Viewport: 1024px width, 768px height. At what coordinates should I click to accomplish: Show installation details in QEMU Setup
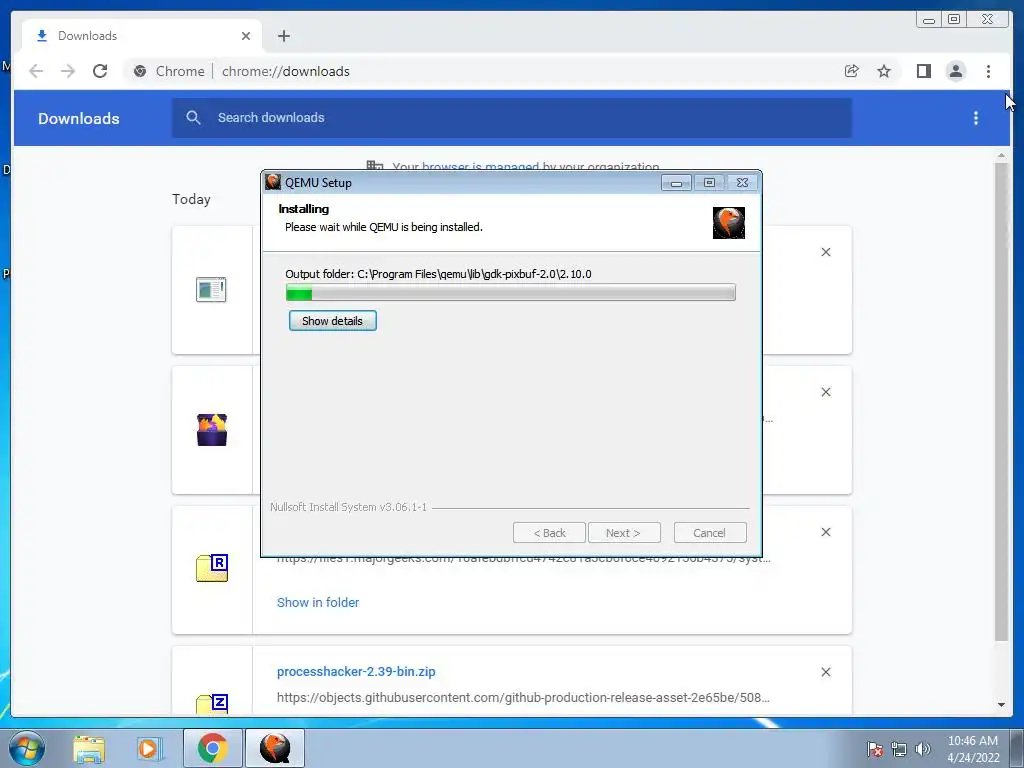click(332, 321)
